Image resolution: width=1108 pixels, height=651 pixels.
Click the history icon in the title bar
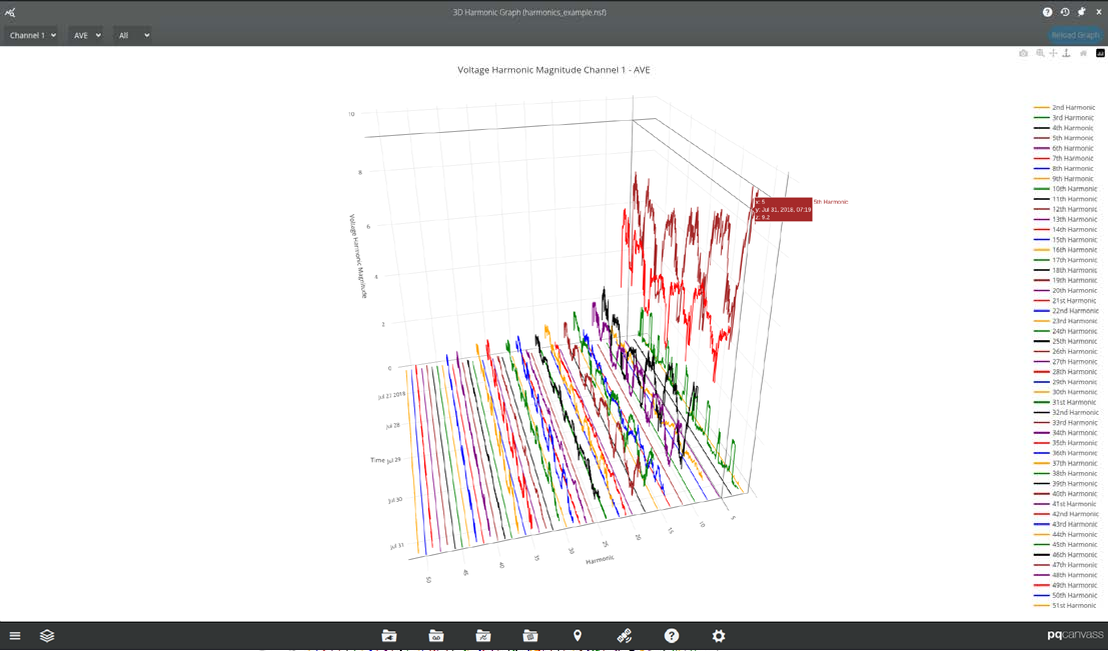1063,11
